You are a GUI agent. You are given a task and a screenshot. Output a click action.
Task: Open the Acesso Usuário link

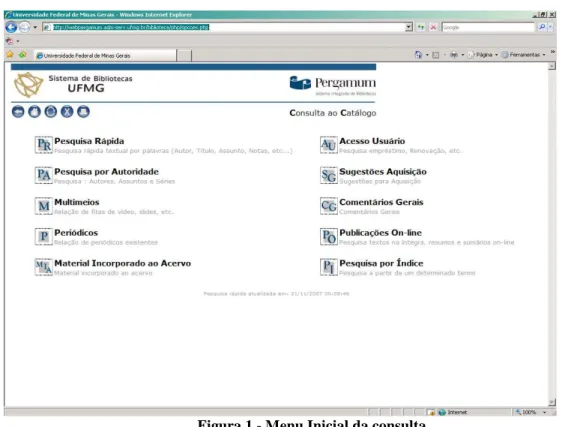point(372,141)
